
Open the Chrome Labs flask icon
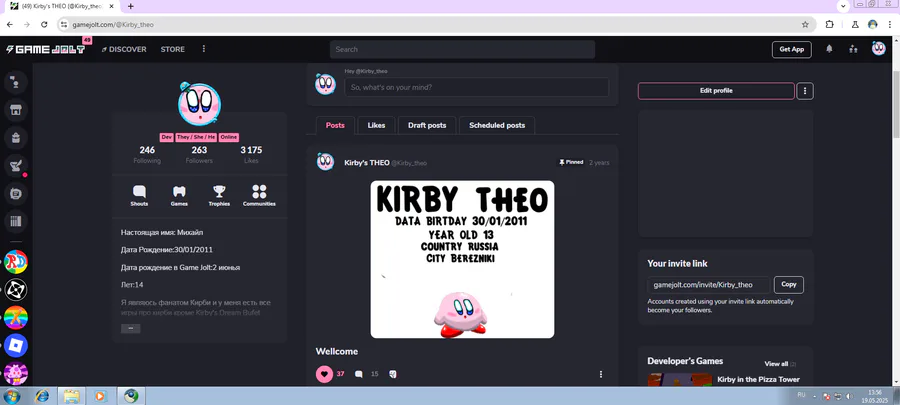[x=855, y=25]
